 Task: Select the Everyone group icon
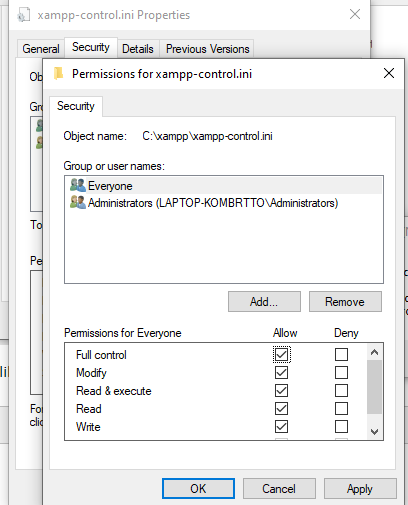(78, 185)
